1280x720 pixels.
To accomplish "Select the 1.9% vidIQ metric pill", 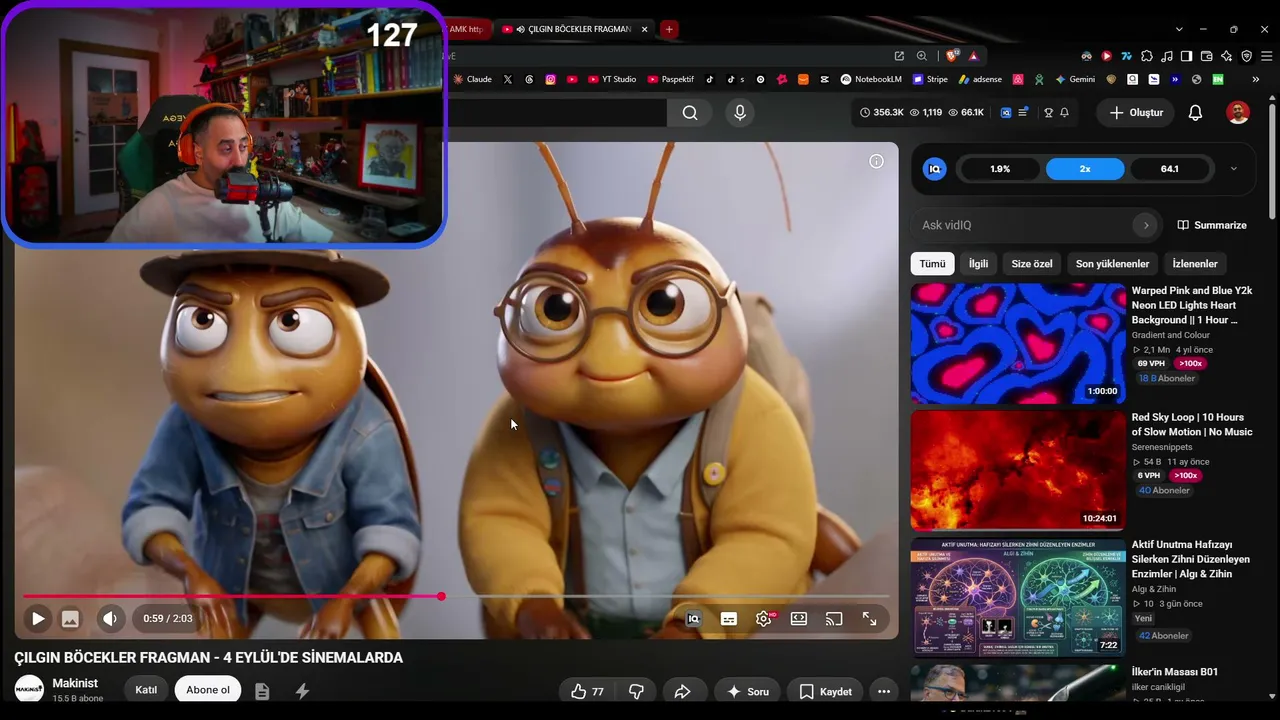I will click(1000, 169).
